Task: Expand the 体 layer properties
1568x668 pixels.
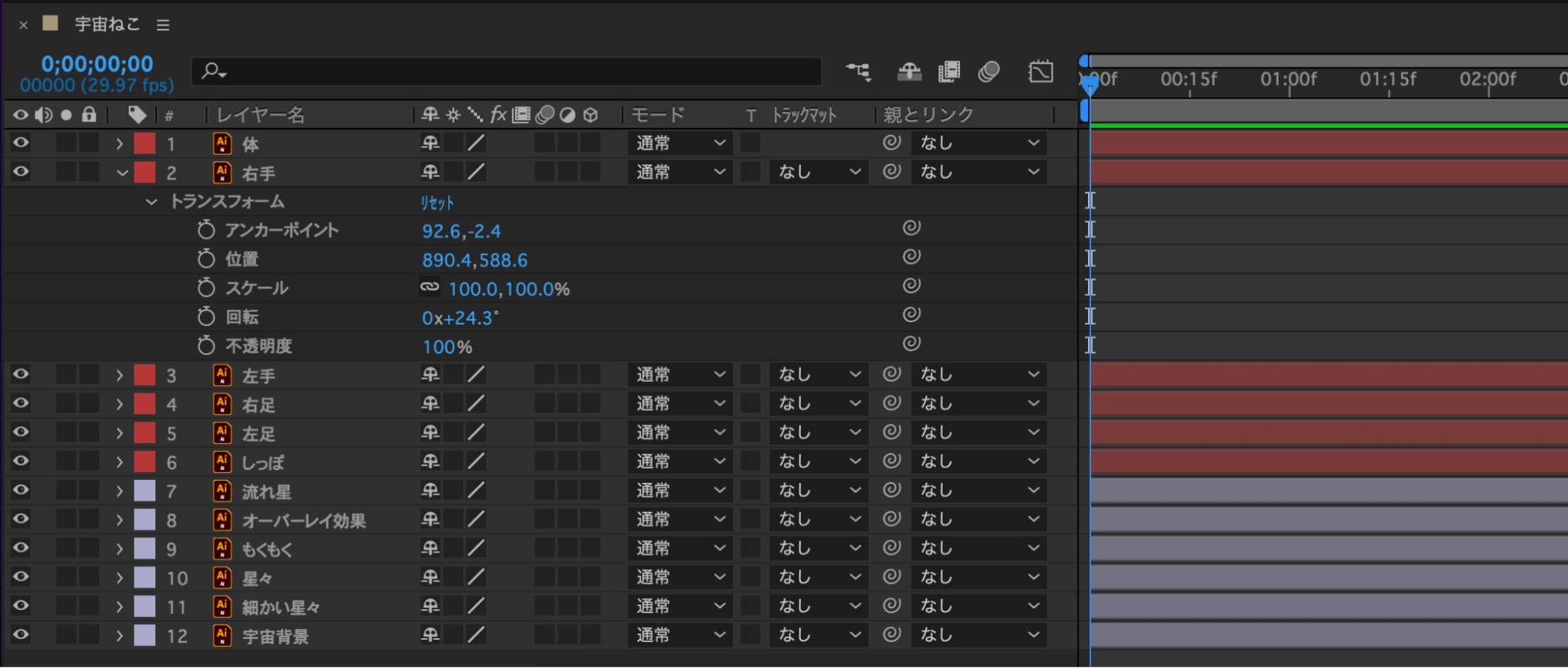Action: [x=119, y=143]
